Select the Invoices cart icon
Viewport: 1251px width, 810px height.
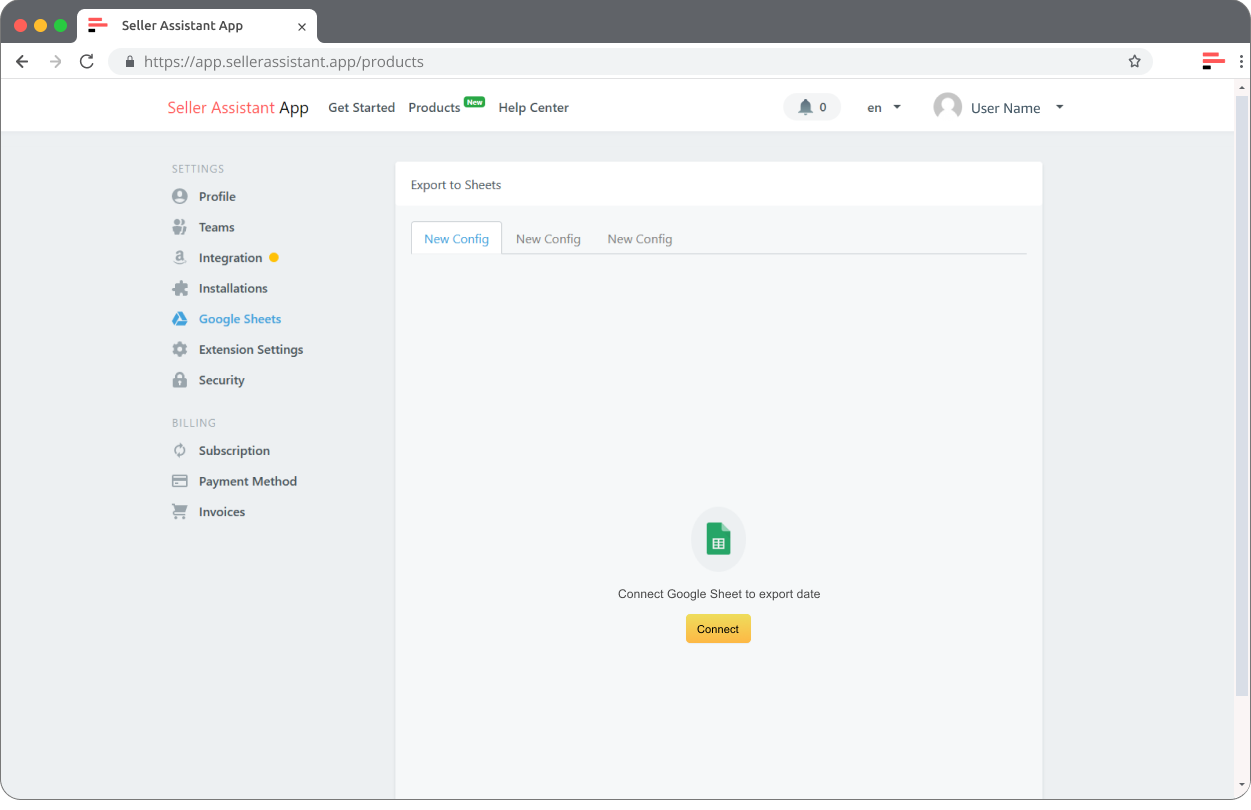[180, 511]
